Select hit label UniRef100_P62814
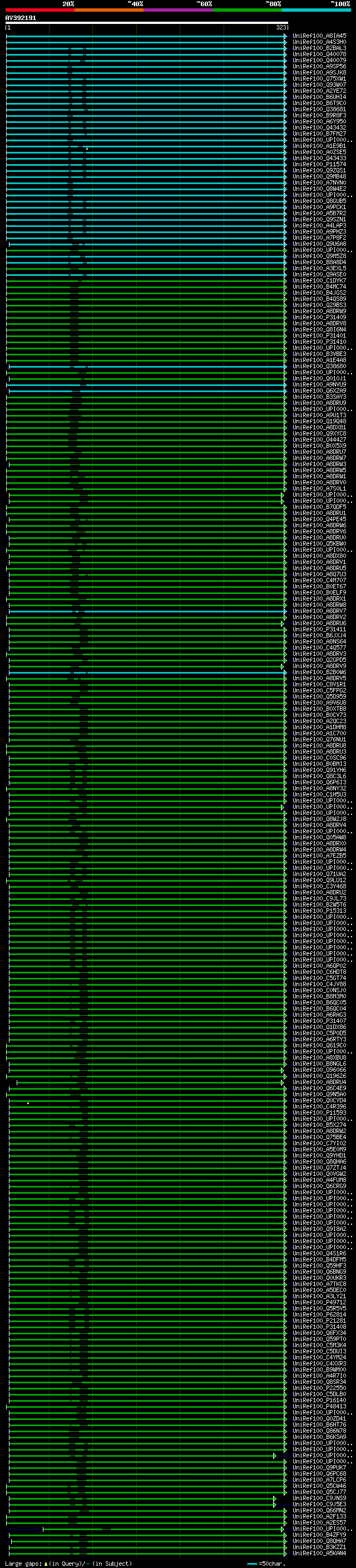Viewport: 356px width, 1568px height. tap(319, 1314)
